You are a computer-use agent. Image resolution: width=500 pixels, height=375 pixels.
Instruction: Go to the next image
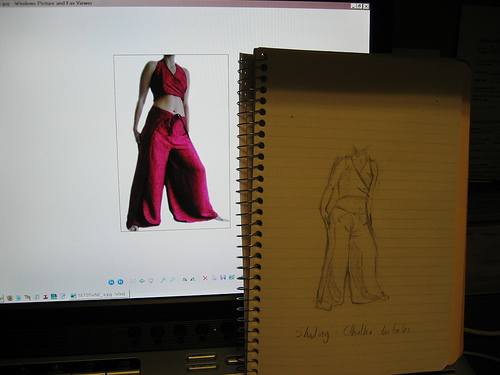[120, 282]
